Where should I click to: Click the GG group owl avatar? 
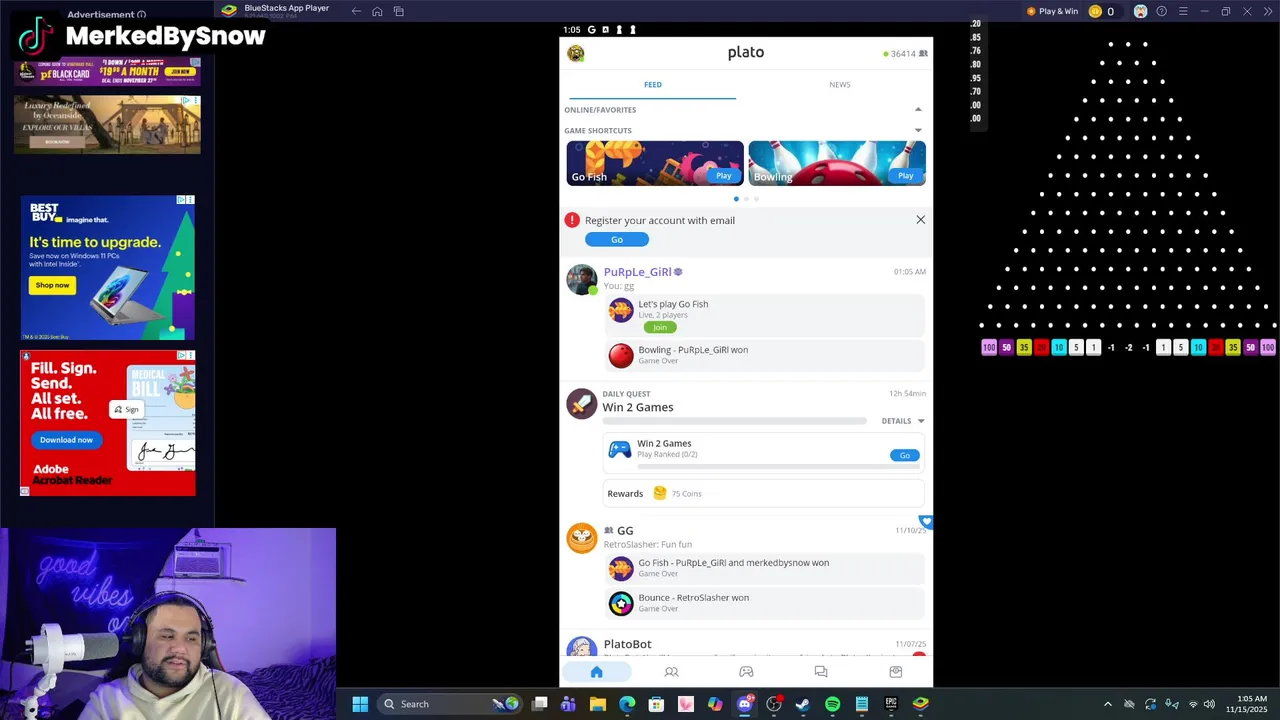click(581, 538)
